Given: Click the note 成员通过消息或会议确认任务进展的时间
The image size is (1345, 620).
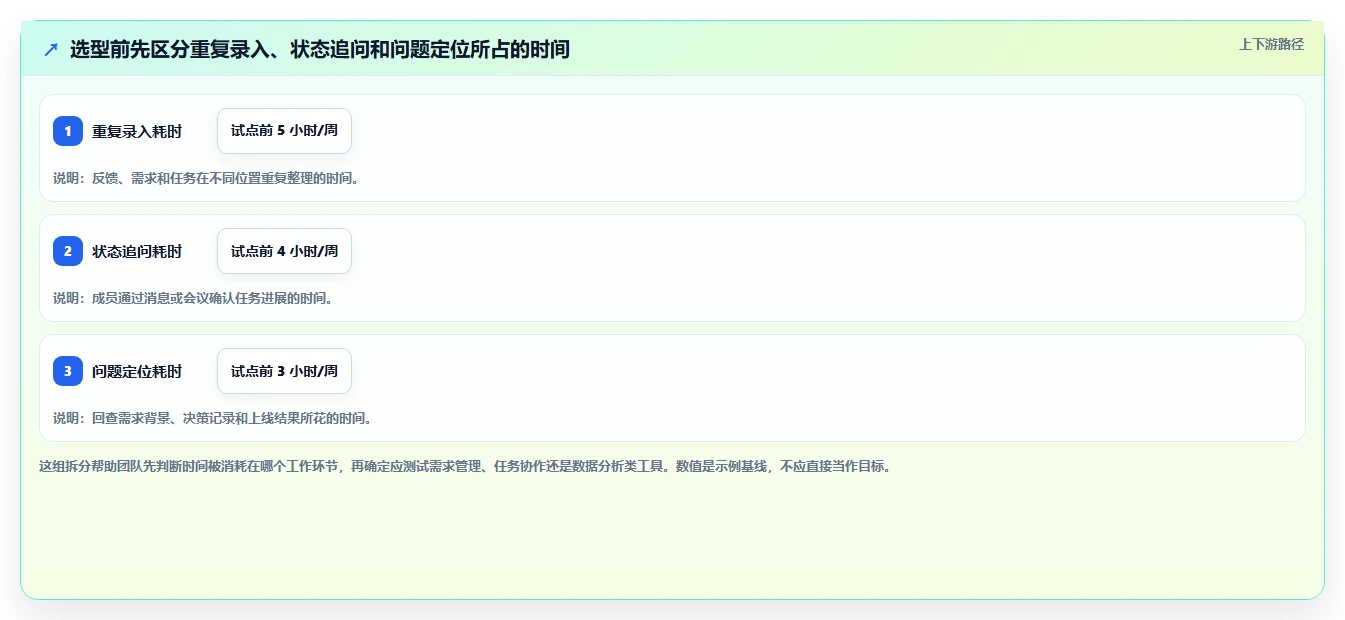Looking at the screenshot, I should point(193,298).
